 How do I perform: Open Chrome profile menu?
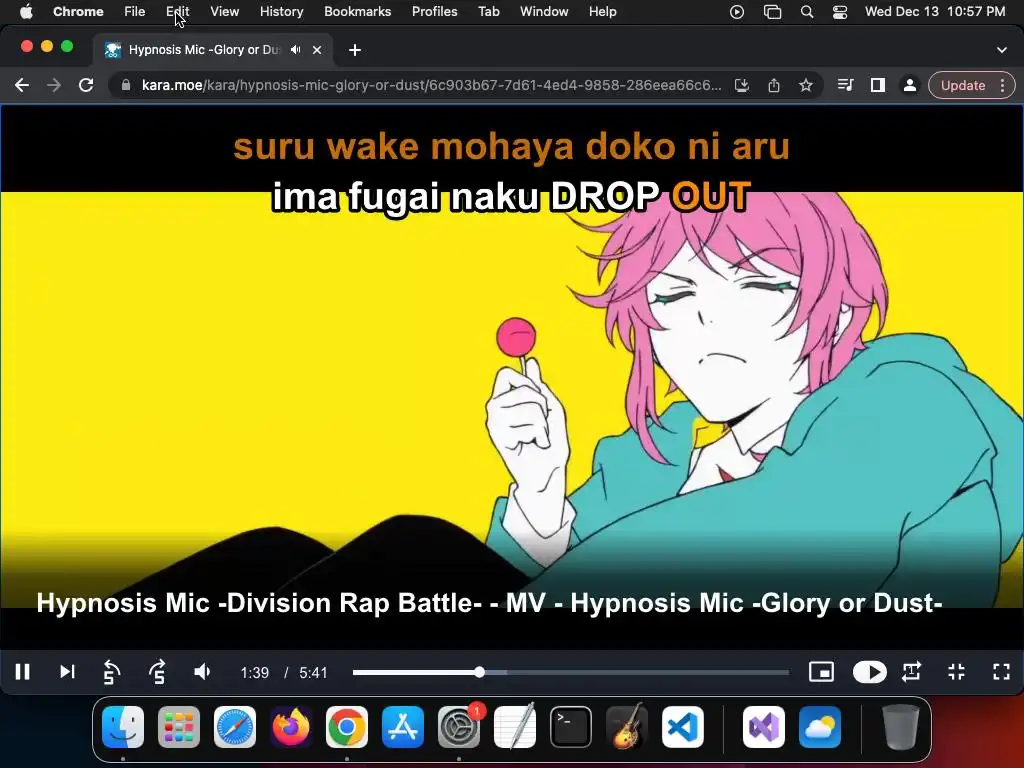(910, 86)
